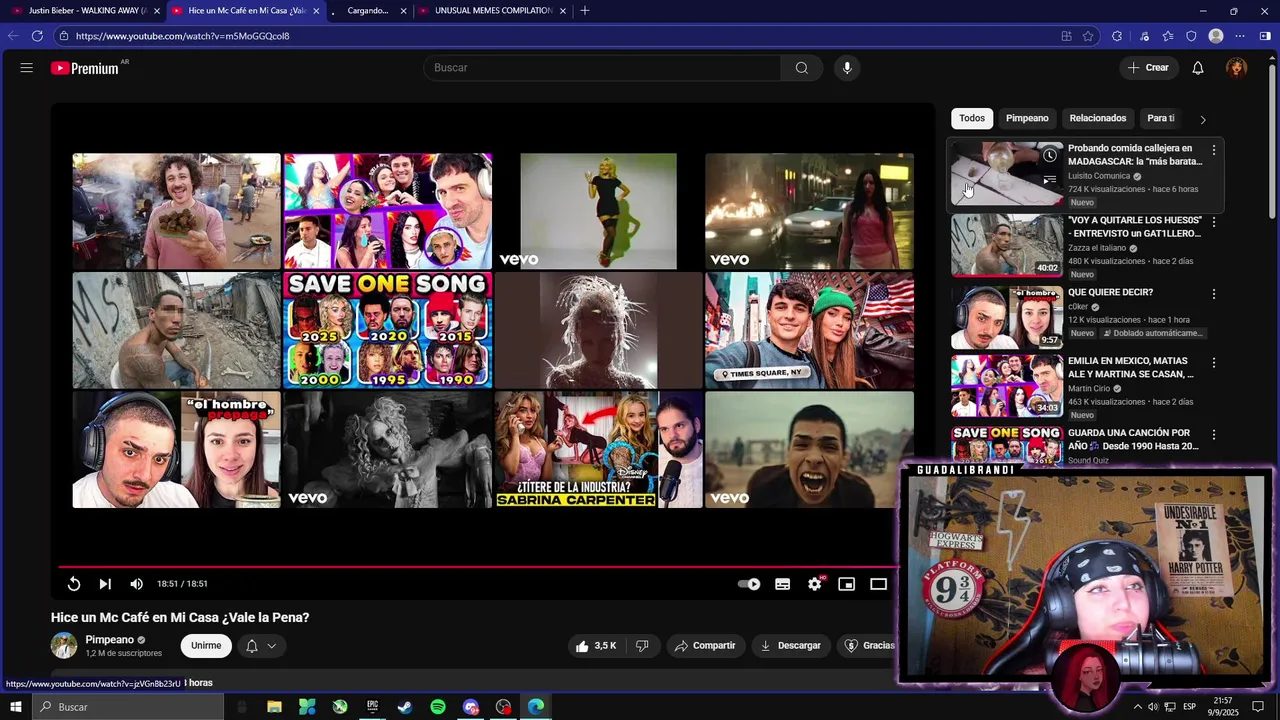The image size is (1280, 720).
Task: Select the Pimpeano filter chip
Action: [1027, 118]
